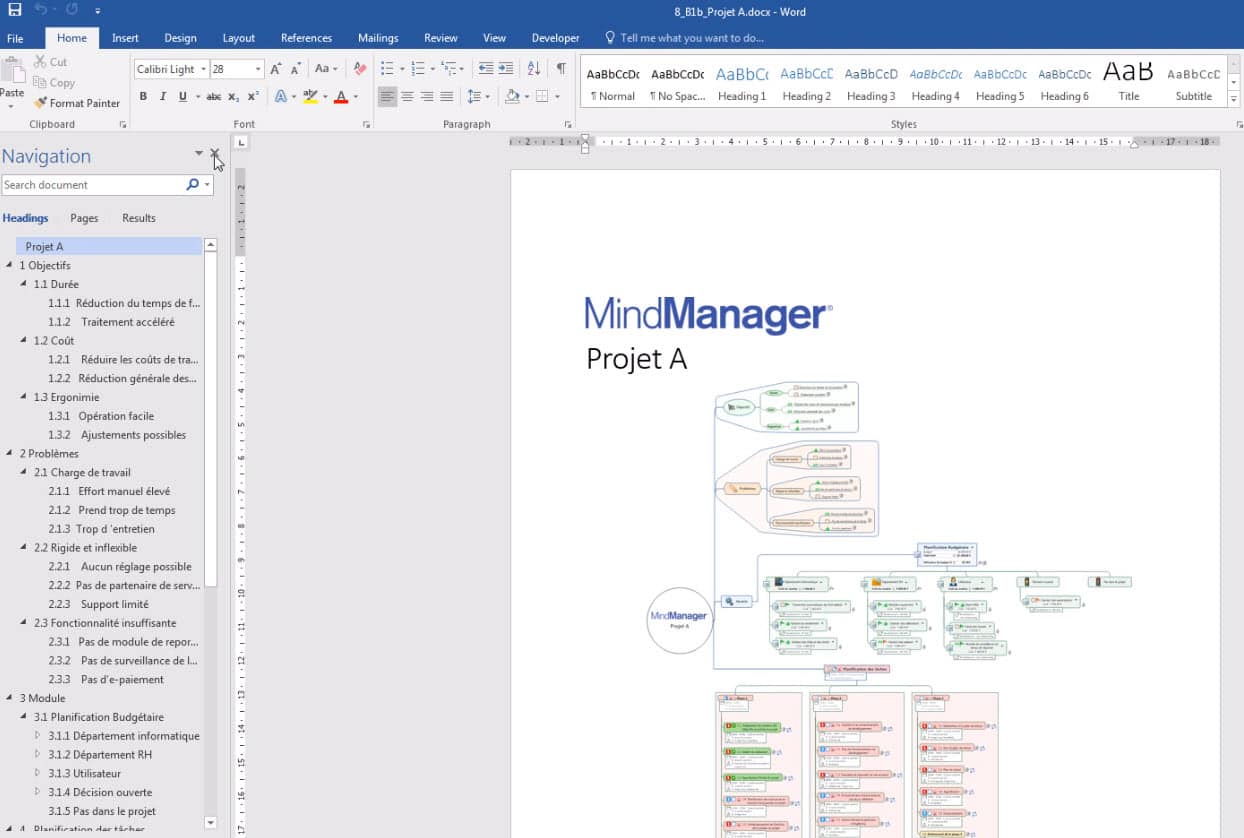
Task: Click the Sort icon
Action: 533,69
